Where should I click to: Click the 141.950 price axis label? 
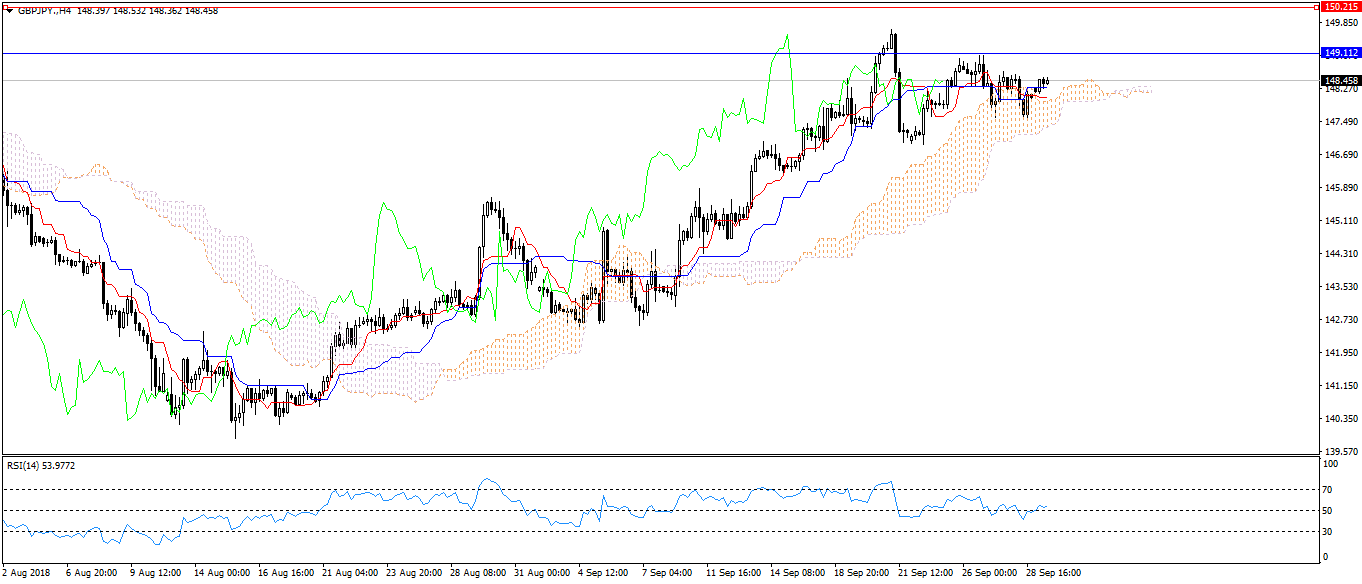pyautogui.click(x=1340, y=353)
